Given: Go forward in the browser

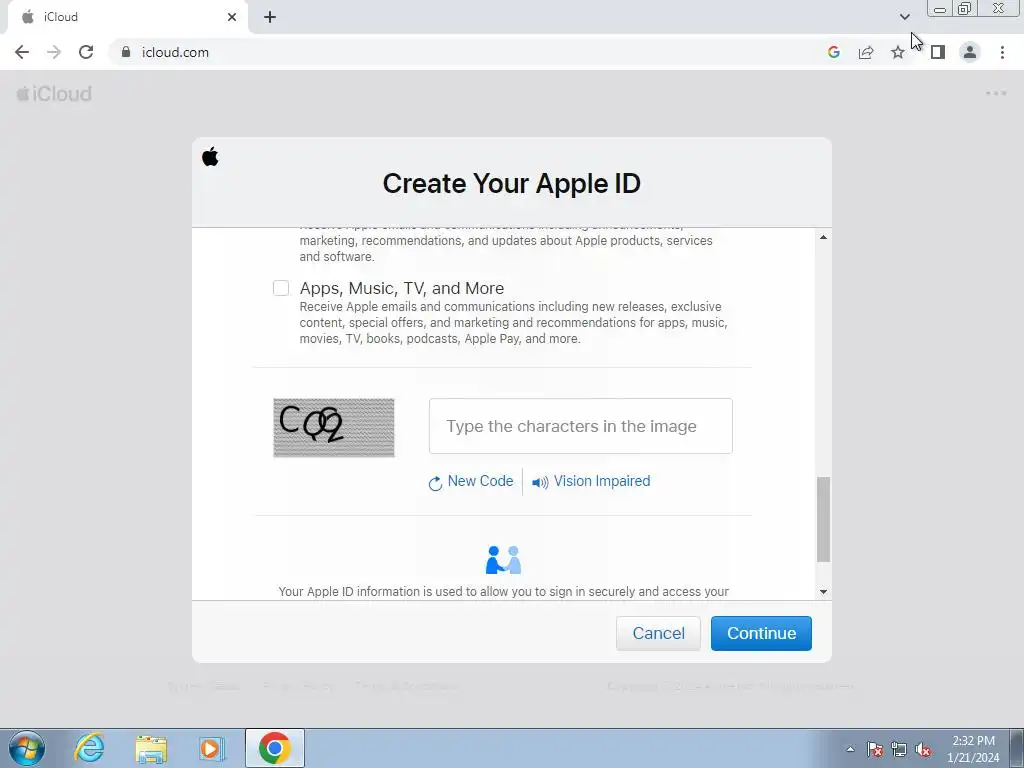Looking at the screenshot, I should [54, 52].
